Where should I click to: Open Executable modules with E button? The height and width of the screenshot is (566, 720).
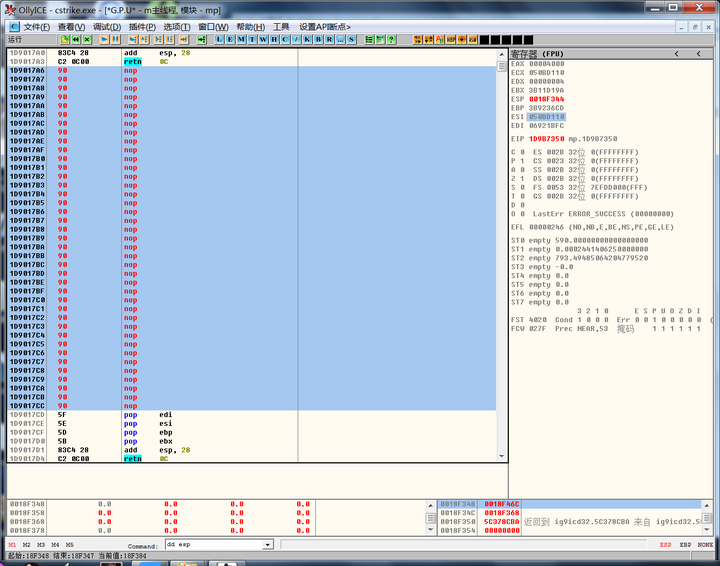point(231,40)
